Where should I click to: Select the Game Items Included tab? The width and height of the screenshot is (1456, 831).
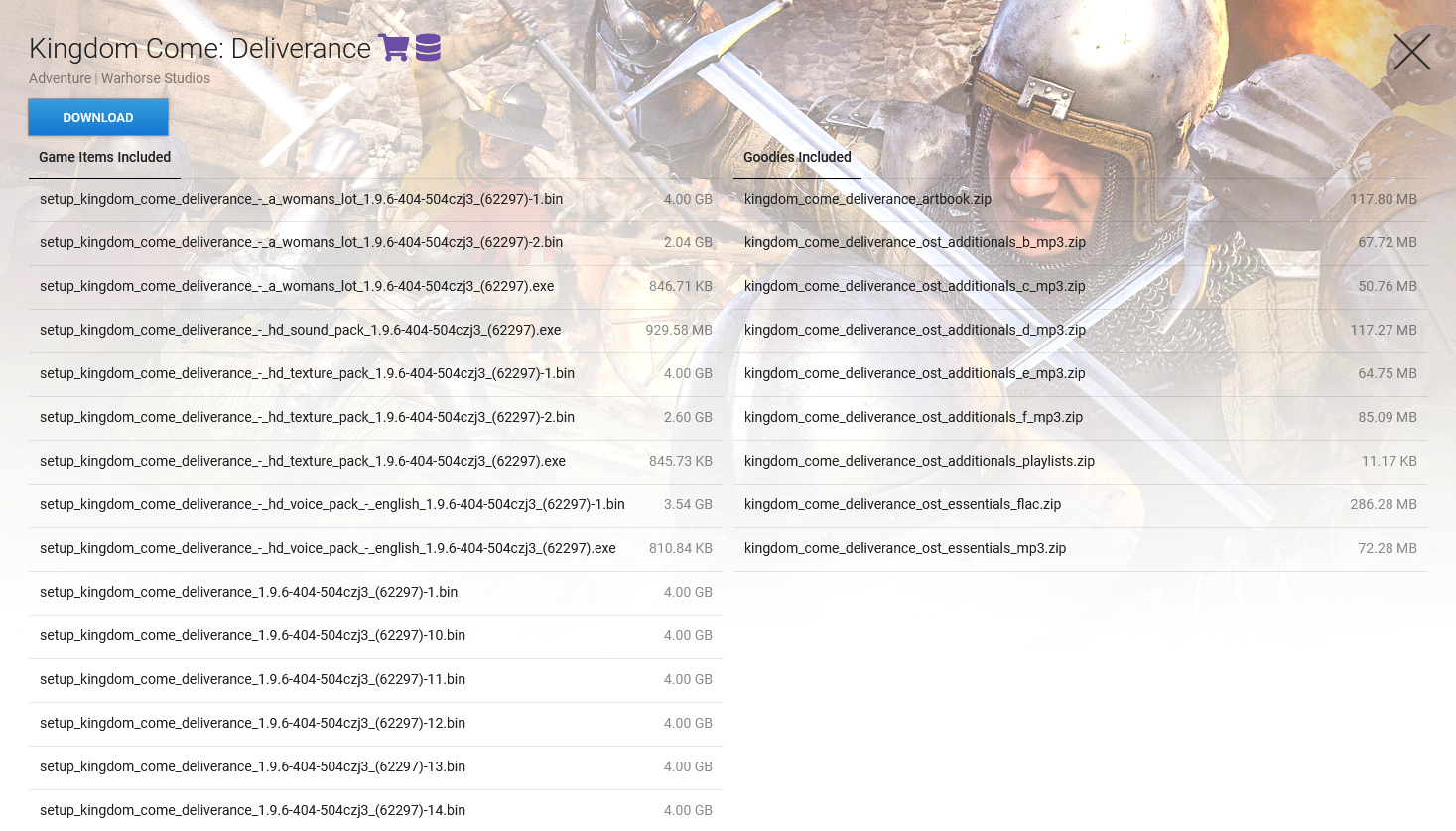[104, 157]
